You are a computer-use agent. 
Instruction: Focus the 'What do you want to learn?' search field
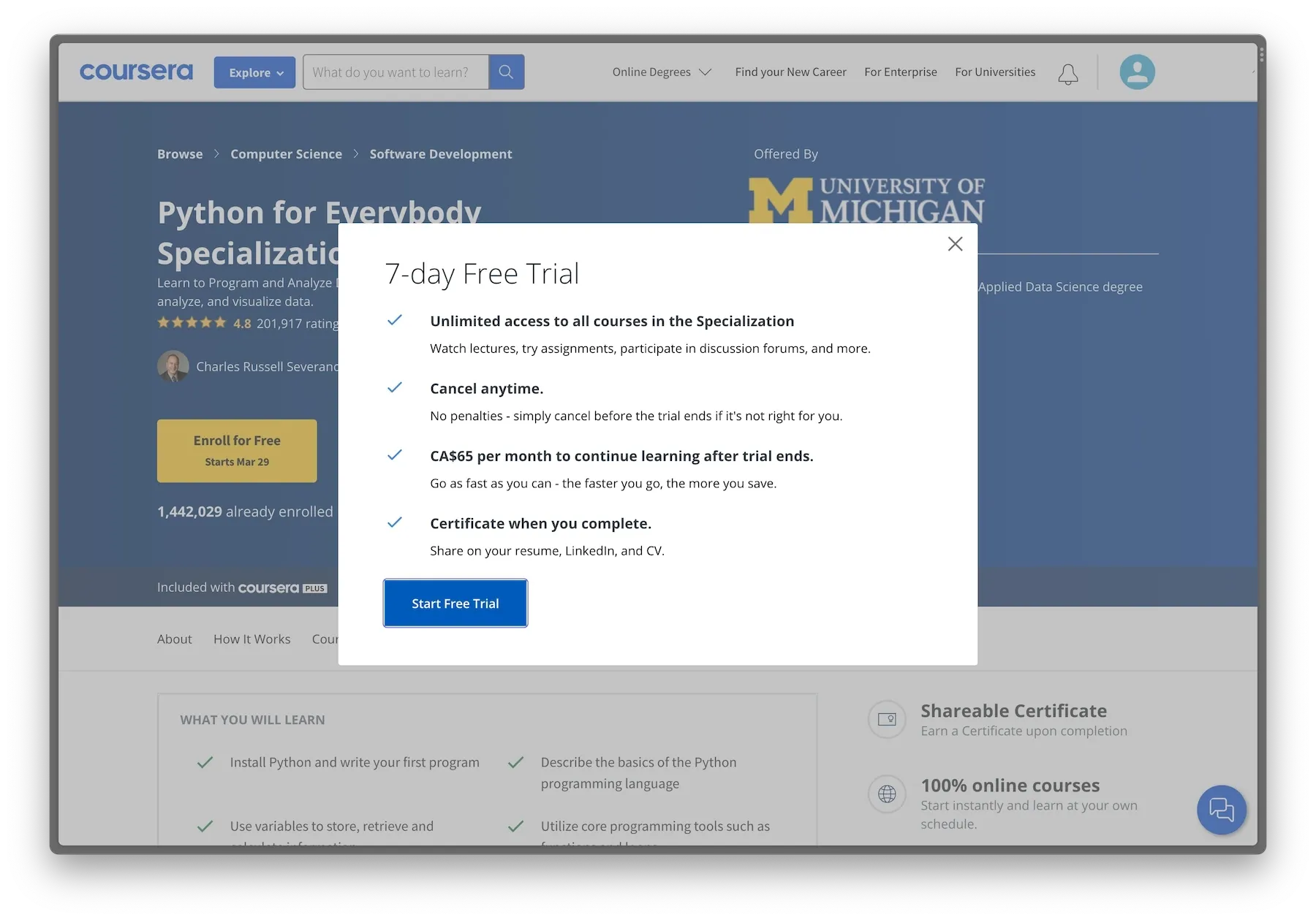(x=396, y=72)
